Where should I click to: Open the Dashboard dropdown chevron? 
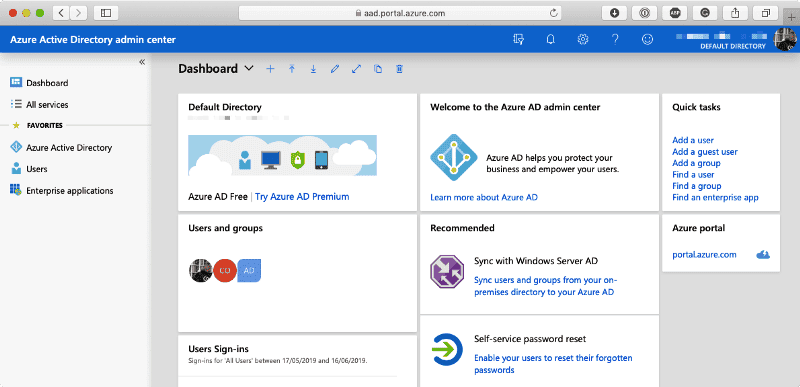pos(249,68)
